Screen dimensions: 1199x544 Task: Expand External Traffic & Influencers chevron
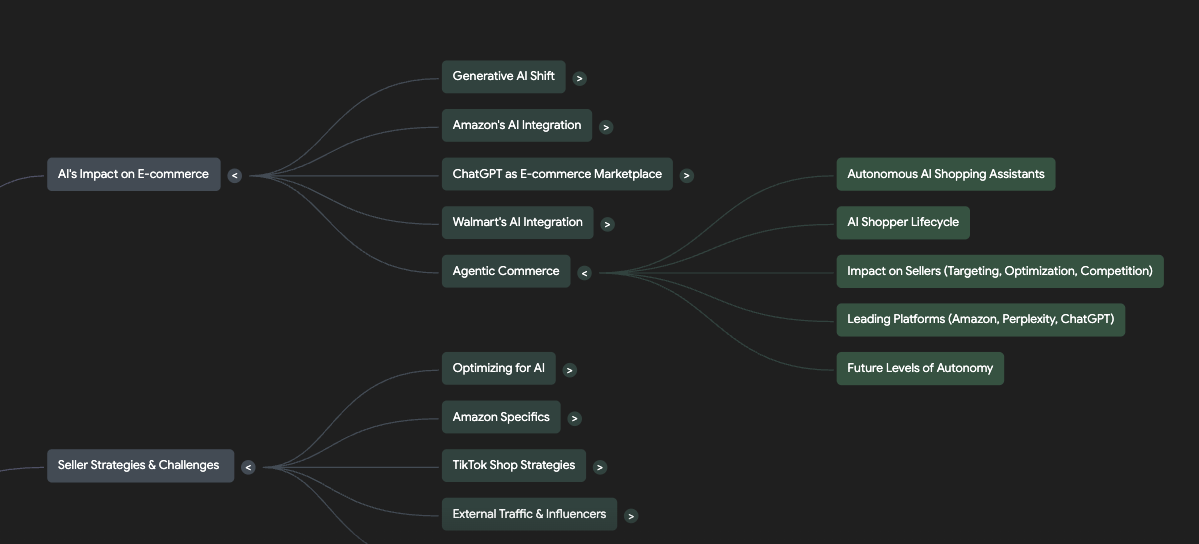pyautogui.click(x=631, y=516)
